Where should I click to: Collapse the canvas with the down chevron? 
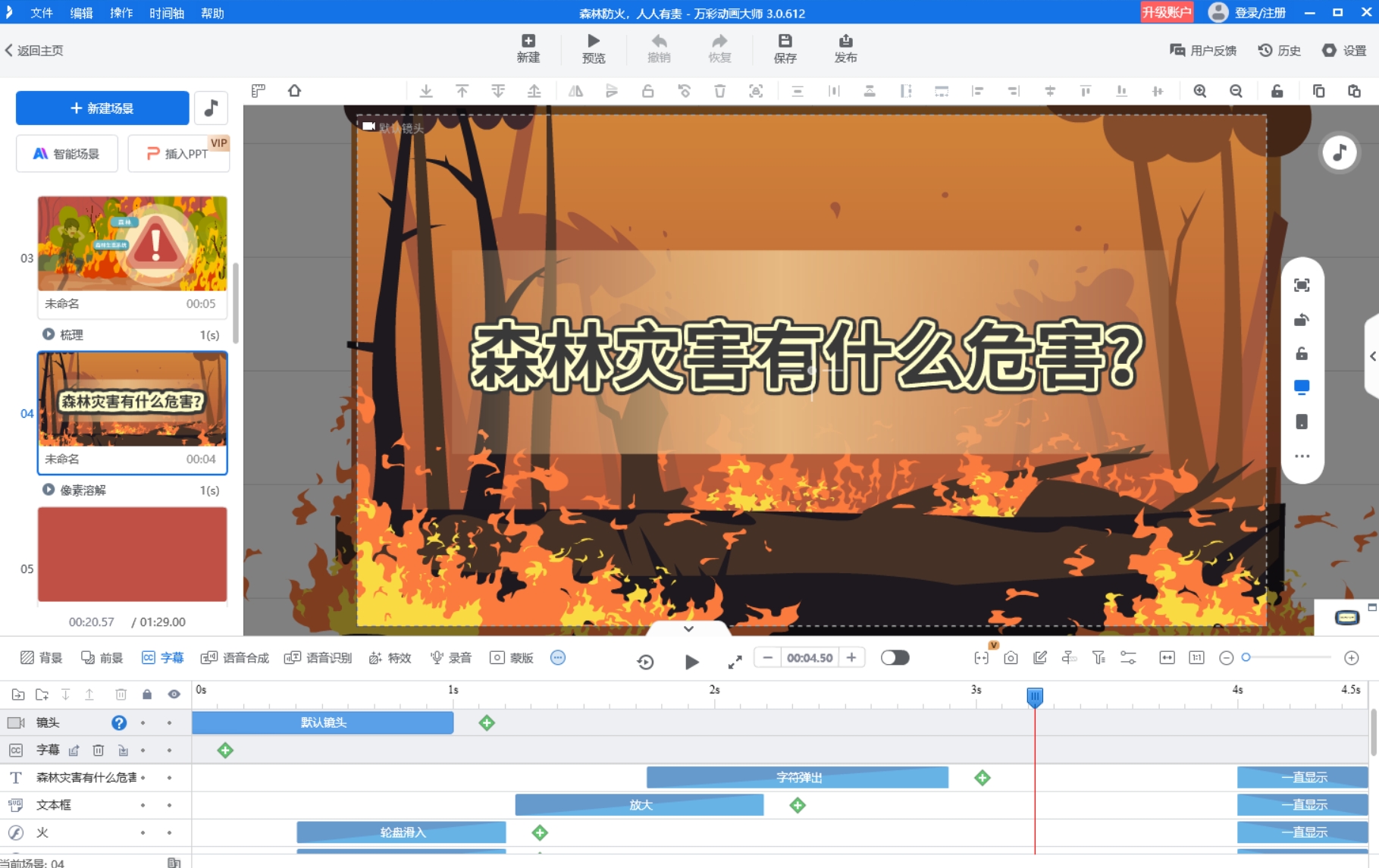click(x=688, y=628)
